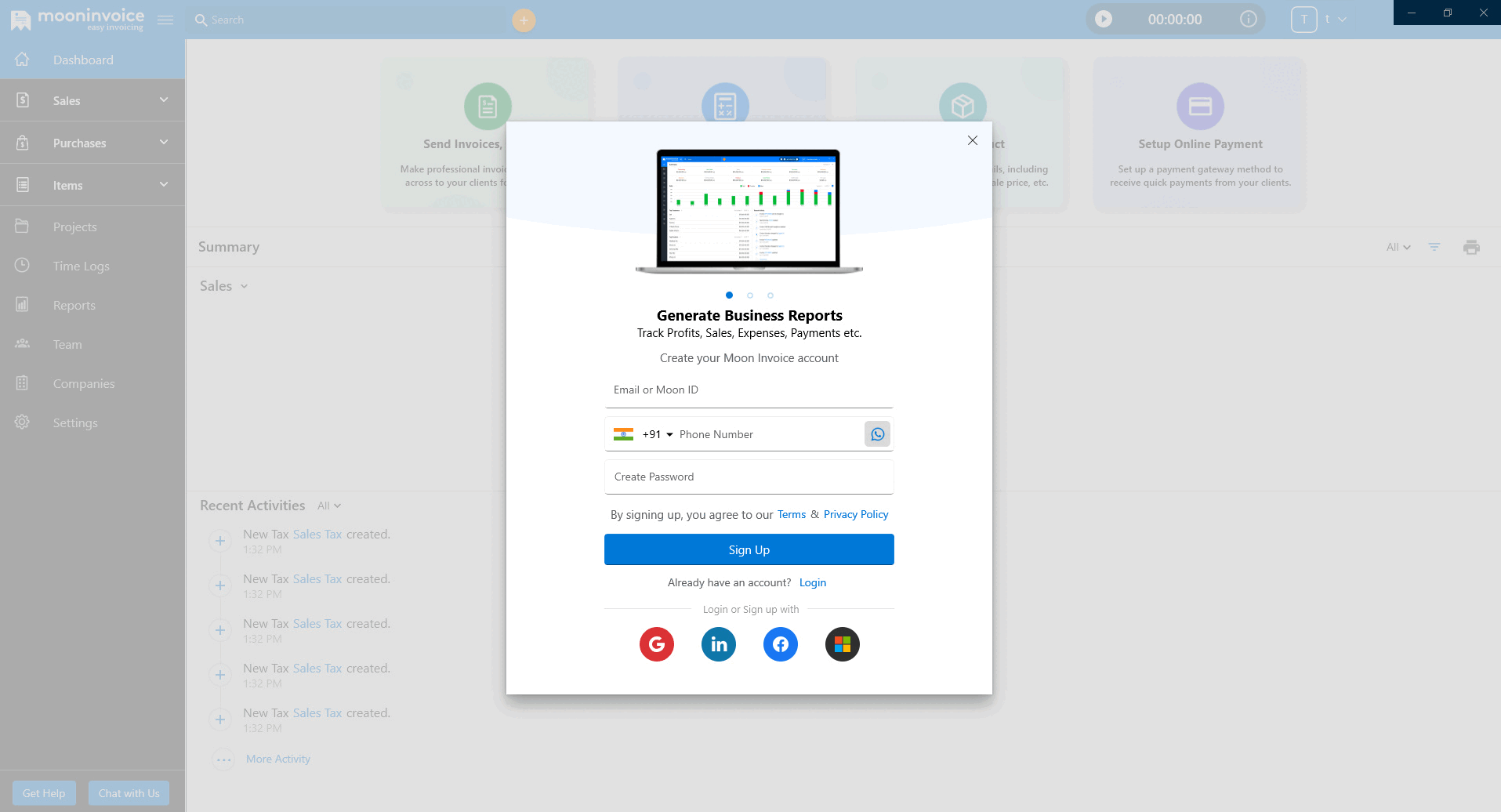Open the Terms link
Screen dimensions: 1501x812
point(792,514)
